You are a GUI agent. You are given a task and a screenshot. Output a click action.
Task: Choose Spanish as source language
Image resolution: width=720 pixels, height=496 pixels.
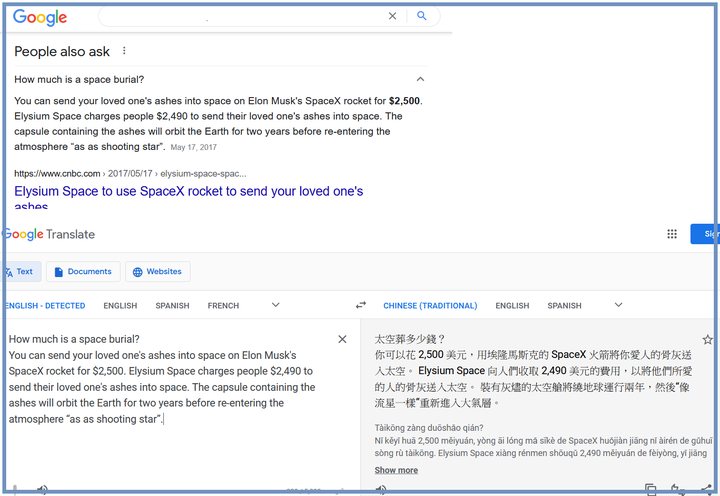tap(172, 305)
